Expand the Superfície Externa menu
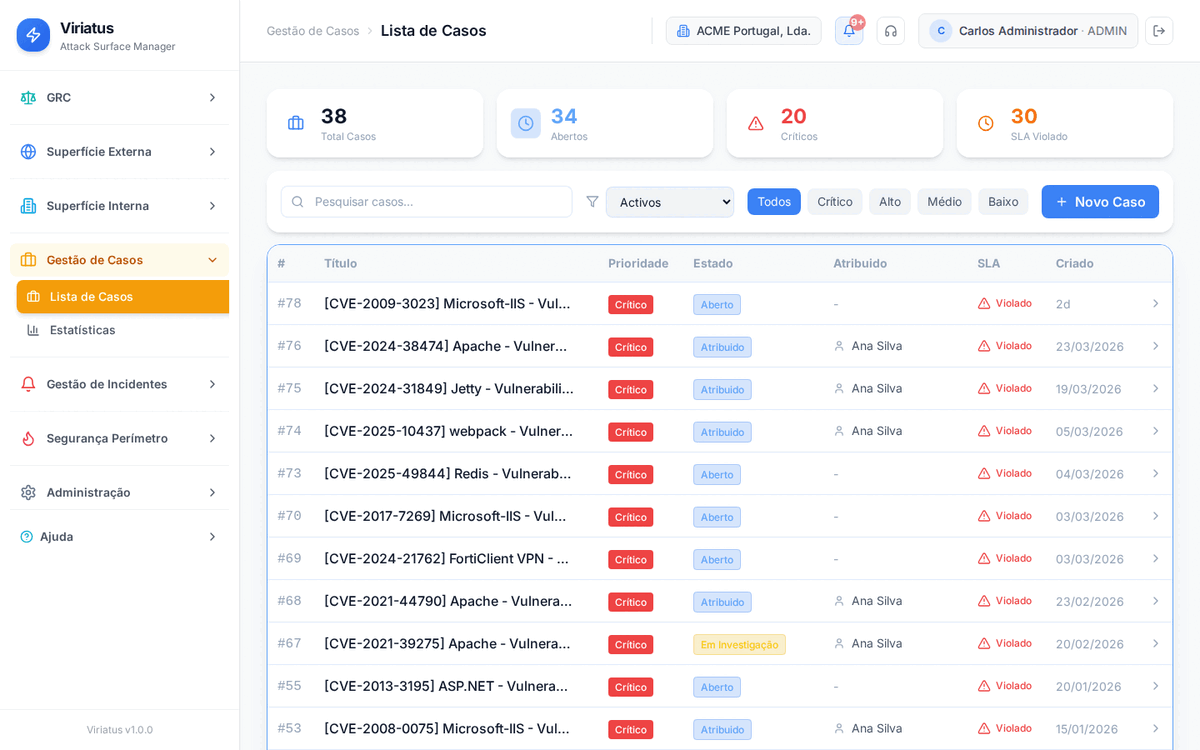 pos(119,152)
